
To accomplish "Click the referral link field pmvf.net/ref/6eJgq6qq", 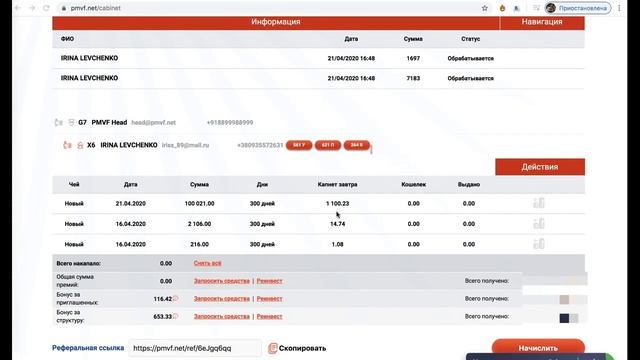I will 195,348.
